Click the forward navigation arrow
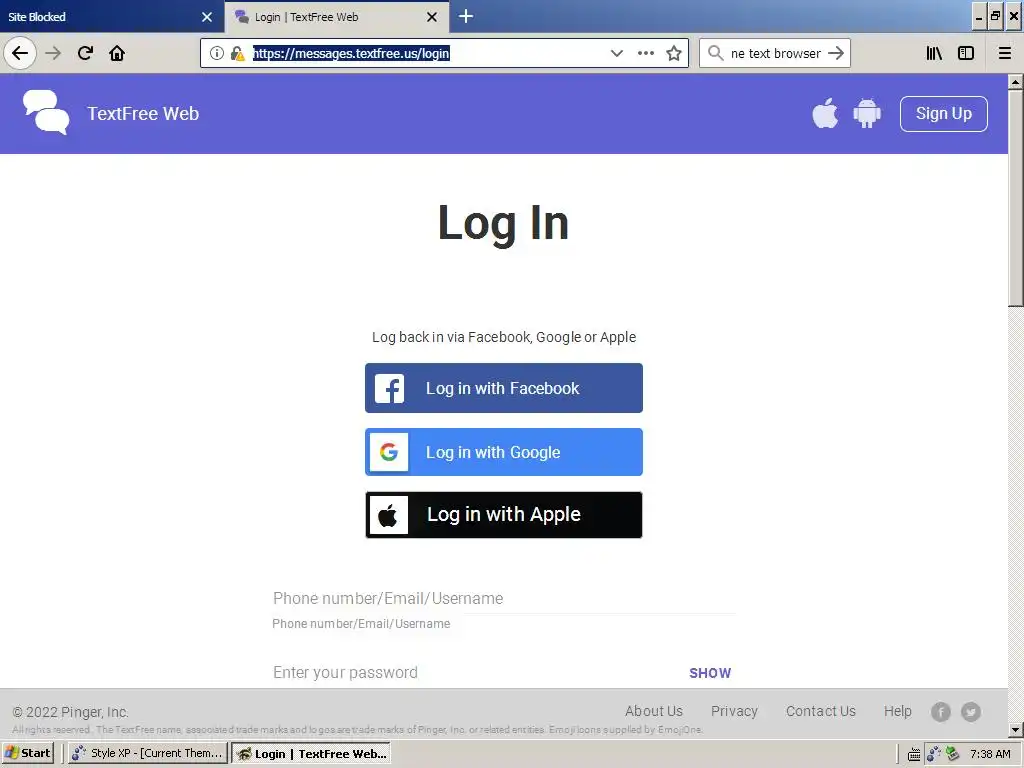The height and width of the screenshot is (768, 1024). (x=54, y=53)
